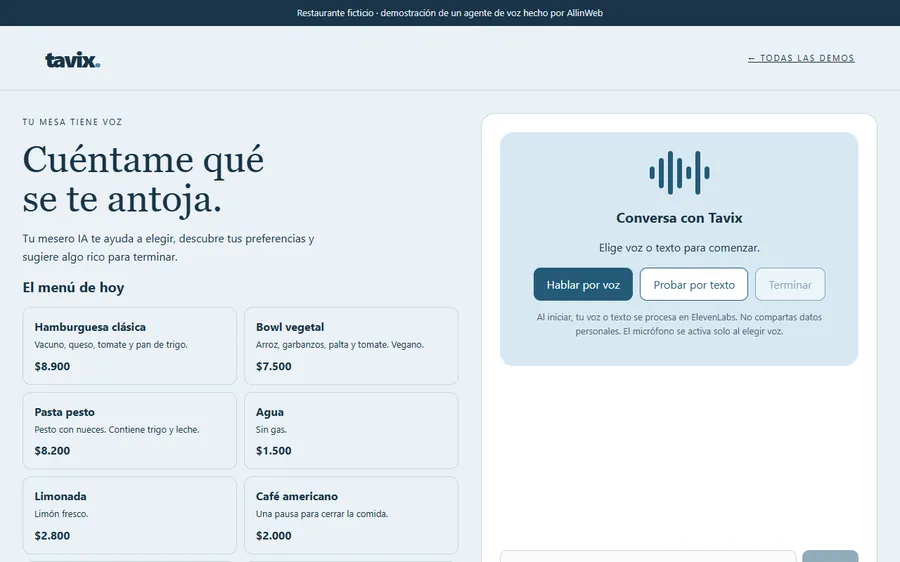The height and width of the screenshot is (562, 900).
Task: Select the Bowl vegetal menu card
Action: click(x=351, y=346)
